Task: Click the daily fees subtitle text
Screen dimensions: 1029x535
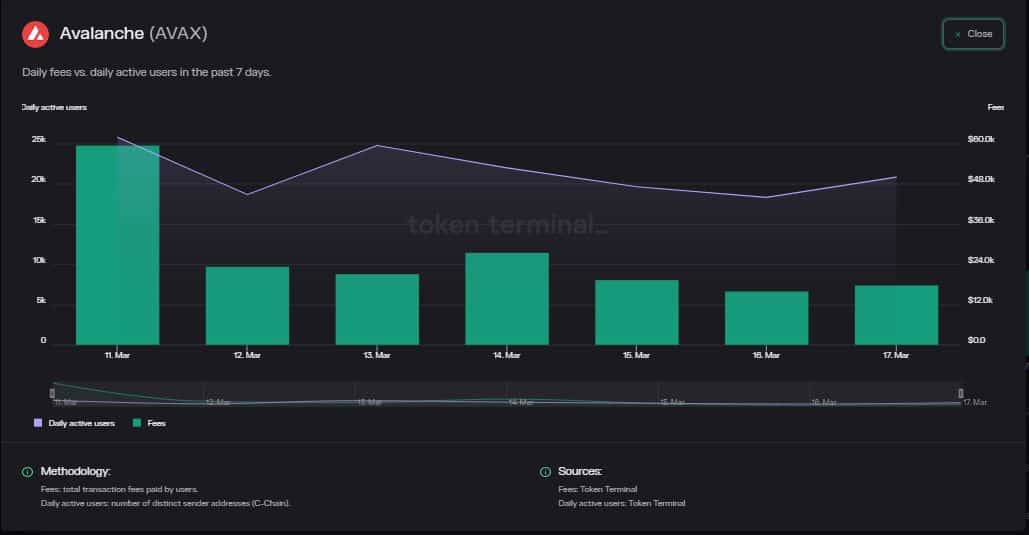Action: coord(146,72)
